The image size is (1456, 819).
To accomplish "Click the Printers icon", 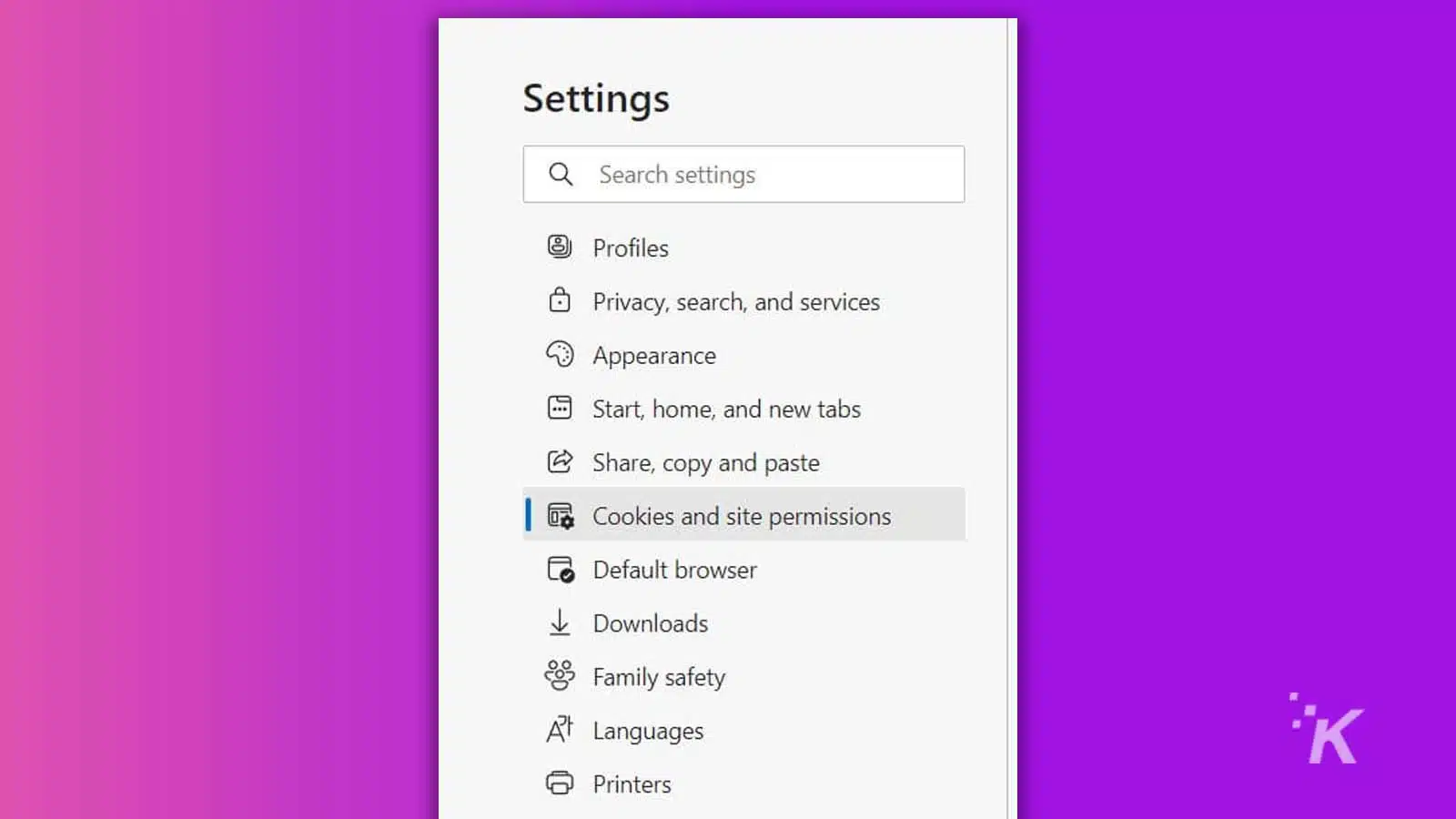I will coord(560,784).
